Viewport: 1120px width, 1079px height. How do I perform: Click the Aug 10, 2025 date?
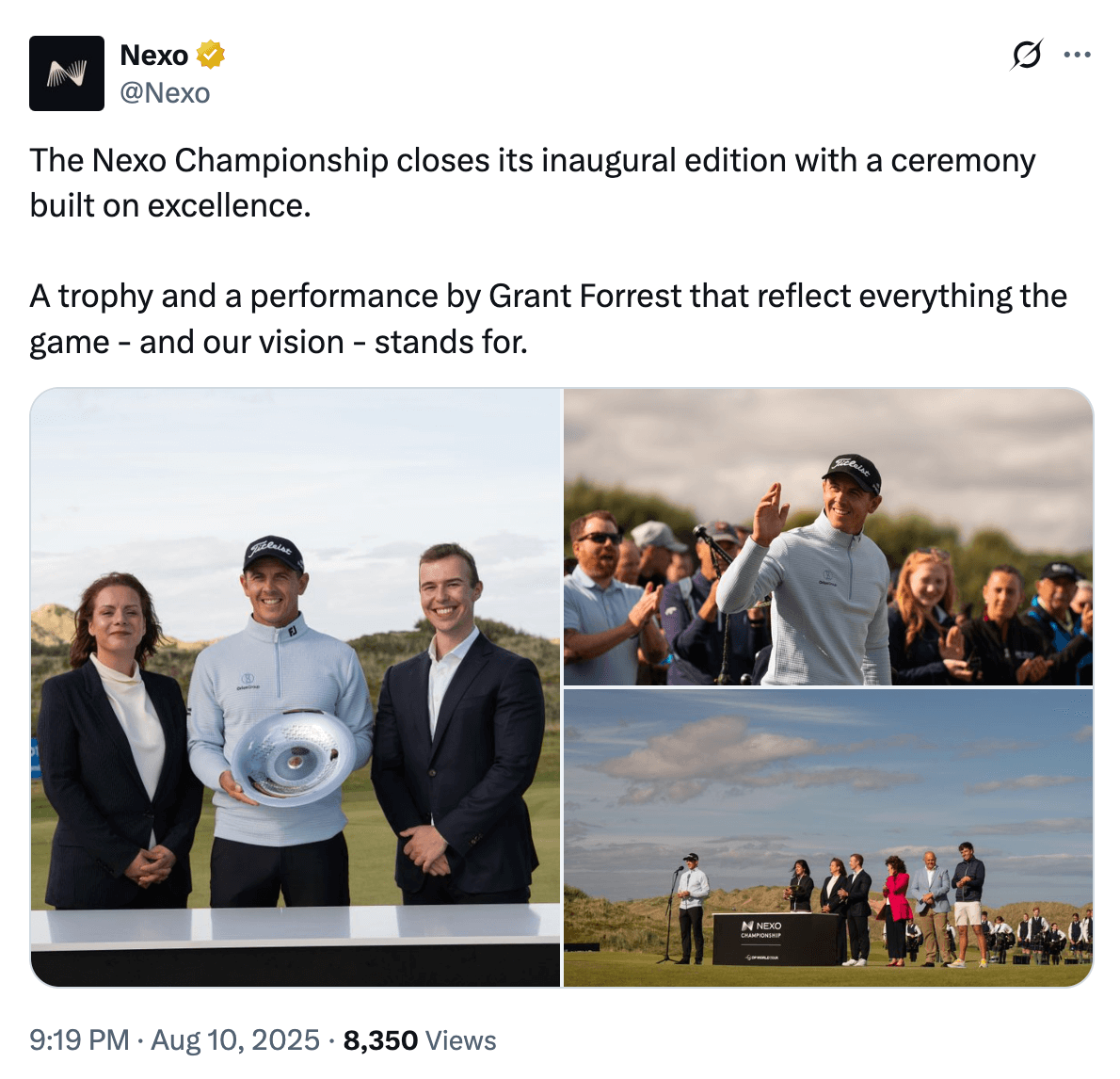pos(235,1040)
